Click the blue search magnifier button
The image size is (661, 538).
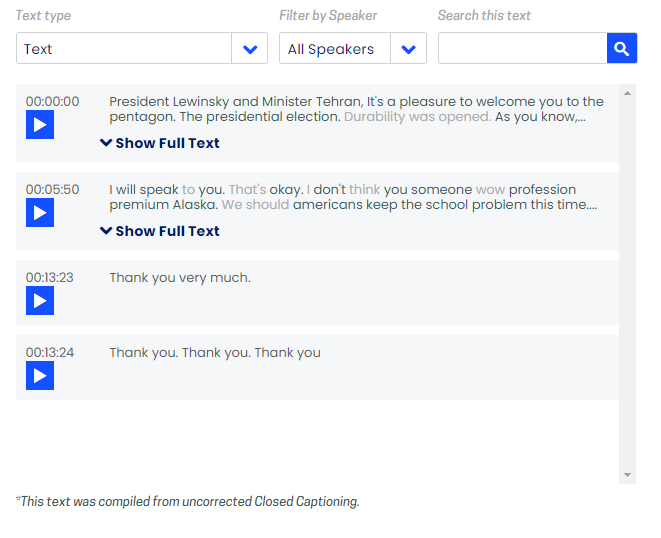pos(622,48)
